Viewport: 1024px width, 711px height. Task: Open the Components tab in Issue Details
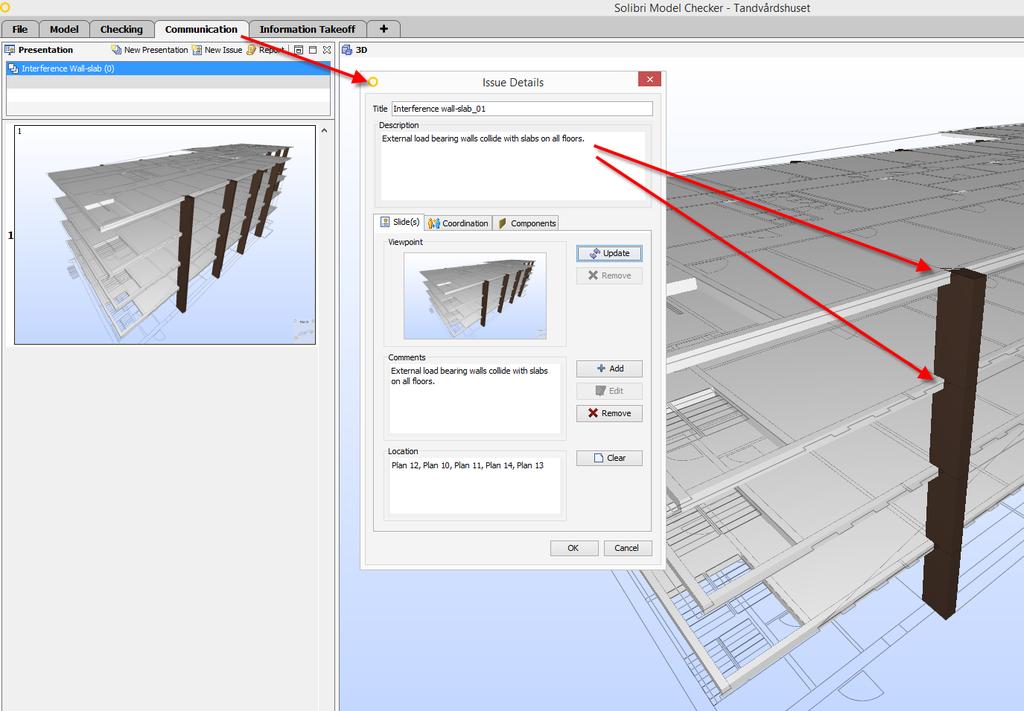tap(526, 223)
